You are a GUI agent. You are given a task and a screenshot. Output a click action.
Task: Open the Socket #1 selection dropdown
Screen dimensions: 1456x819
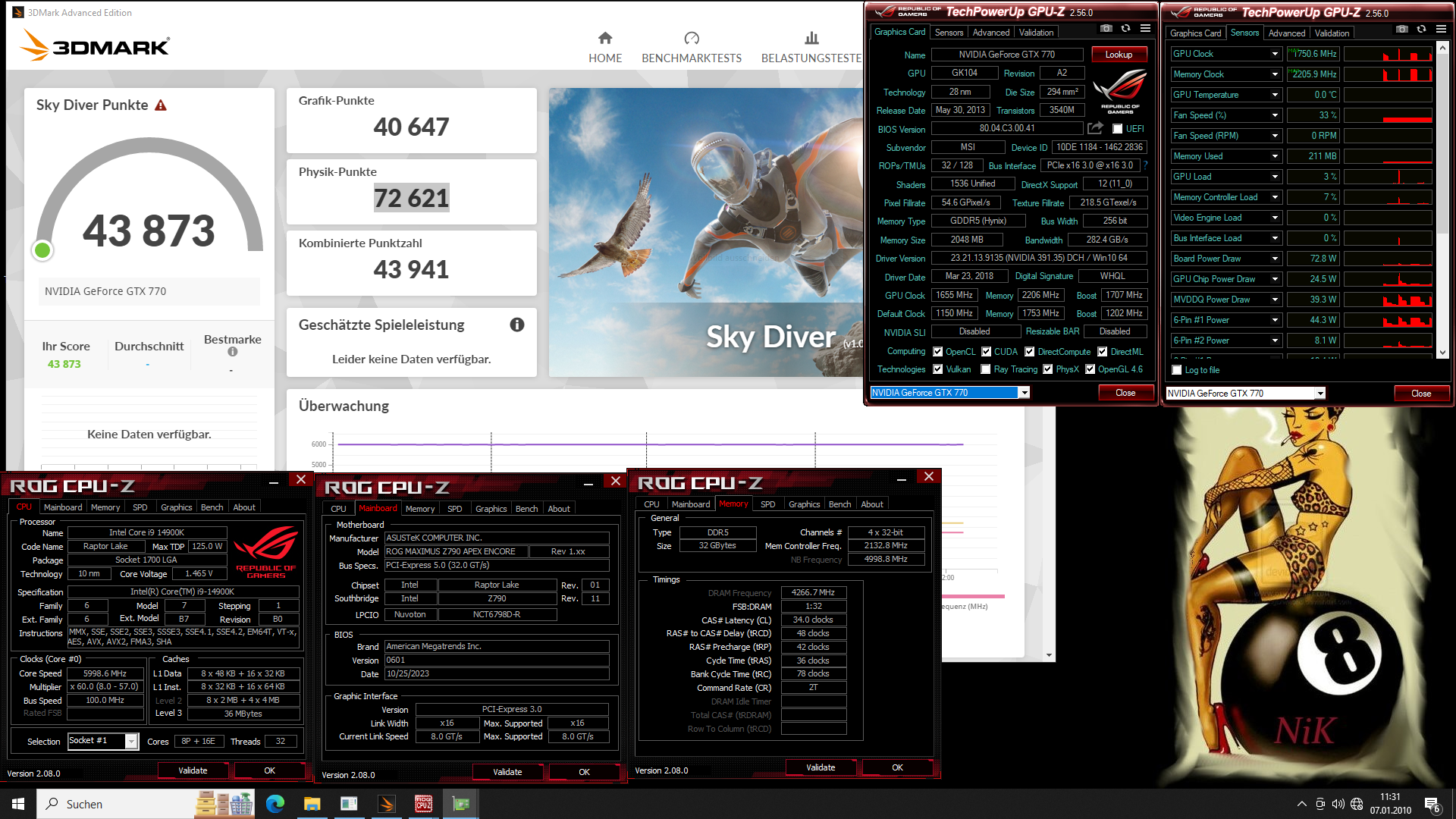131,742
